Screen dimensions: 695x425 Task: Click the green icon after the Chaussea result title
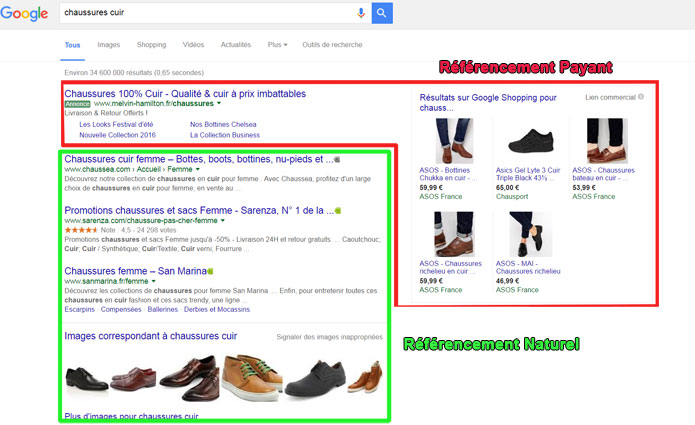coord(337,160)
